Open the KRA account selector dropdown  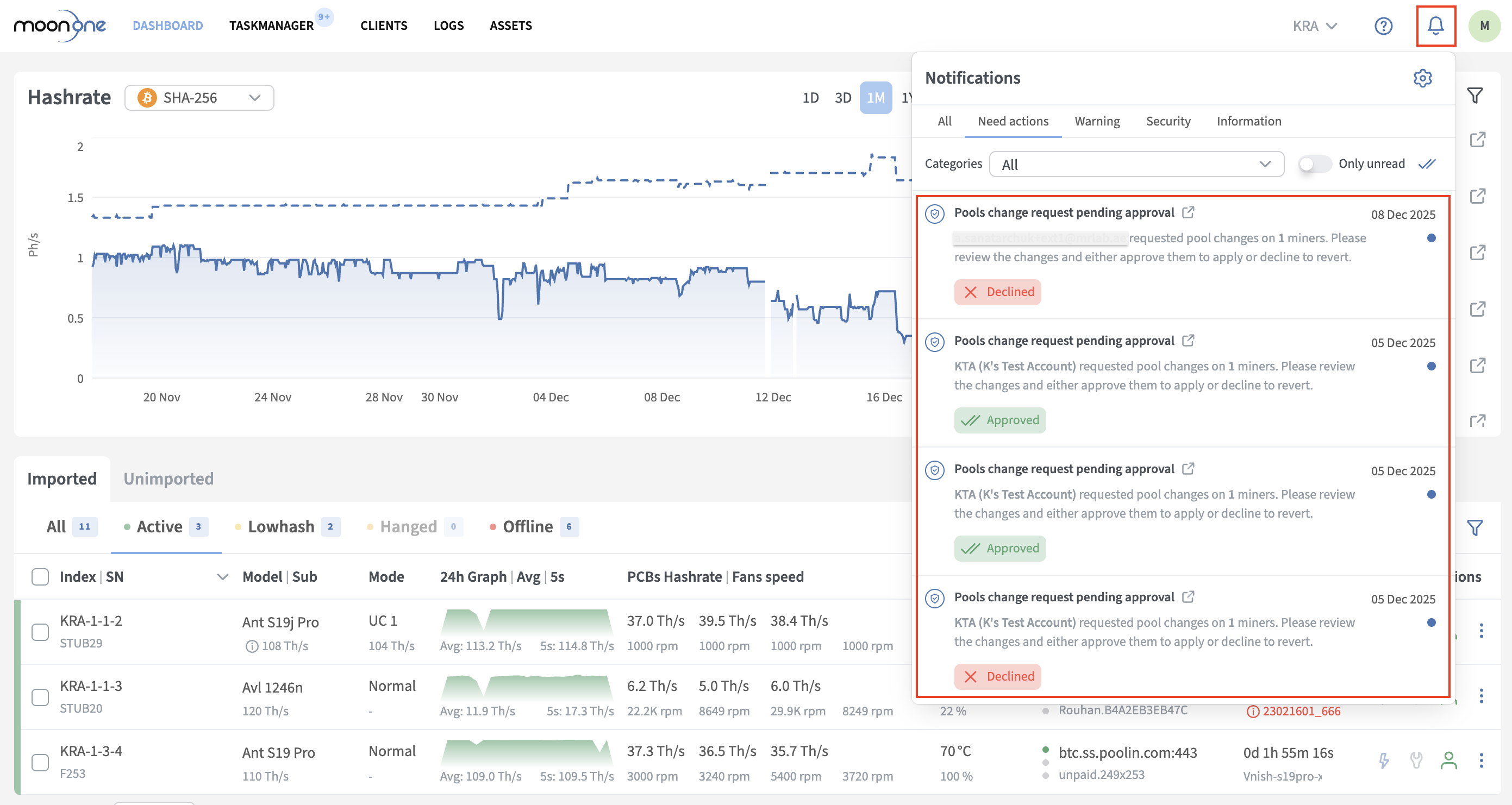(x=1314, y=26)
